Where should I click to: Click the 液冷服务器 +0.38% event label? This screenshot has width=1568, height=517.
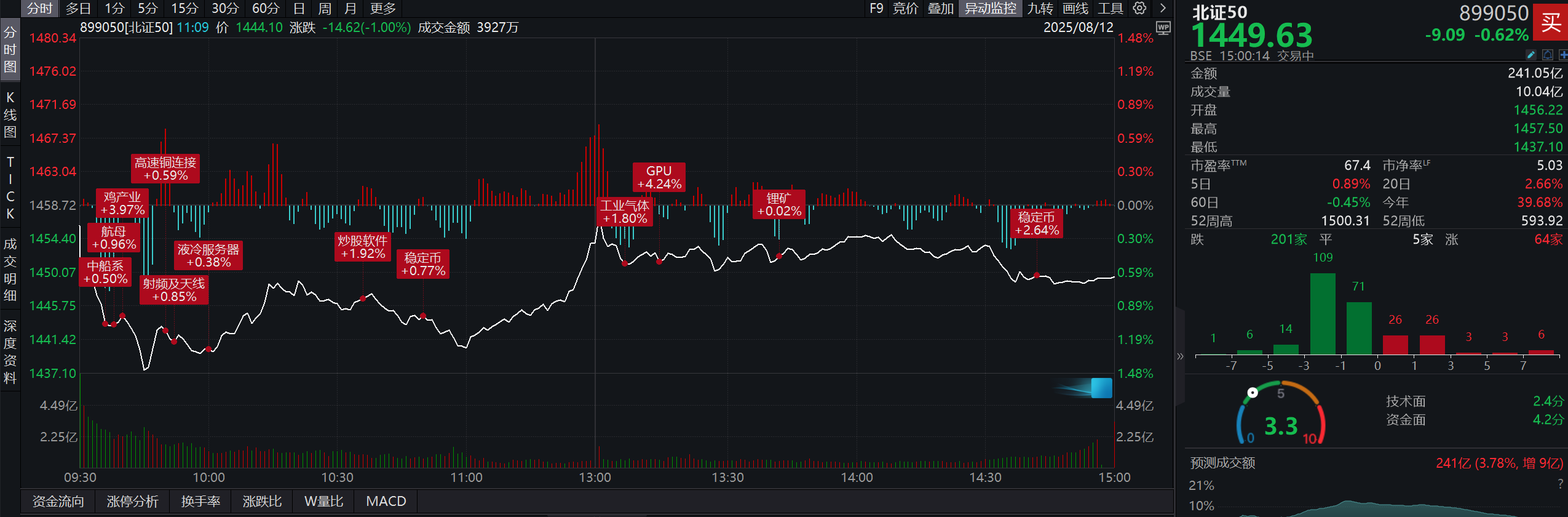(208, 255)
